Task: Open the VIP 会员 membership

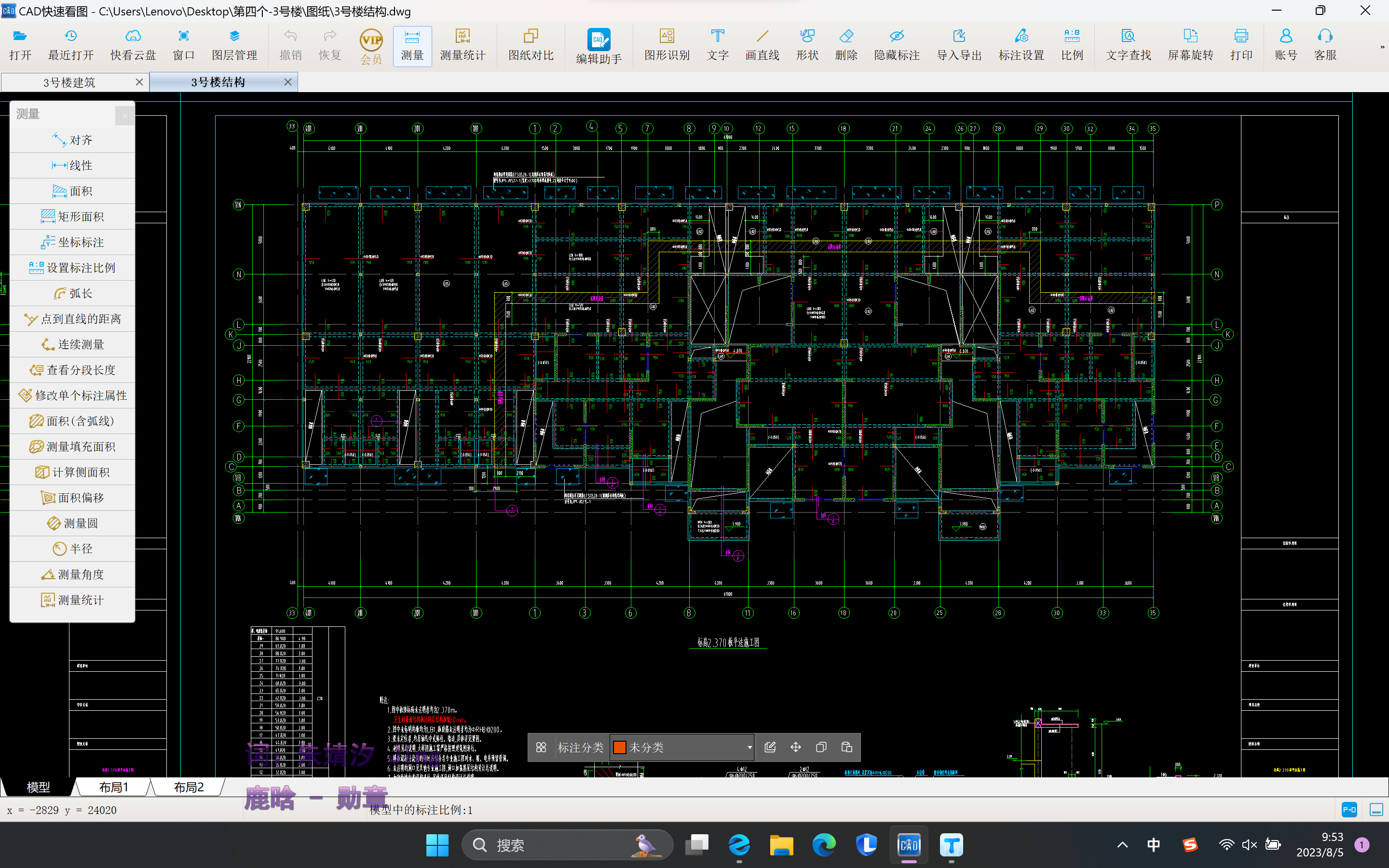Action: [x=371, y=46]
